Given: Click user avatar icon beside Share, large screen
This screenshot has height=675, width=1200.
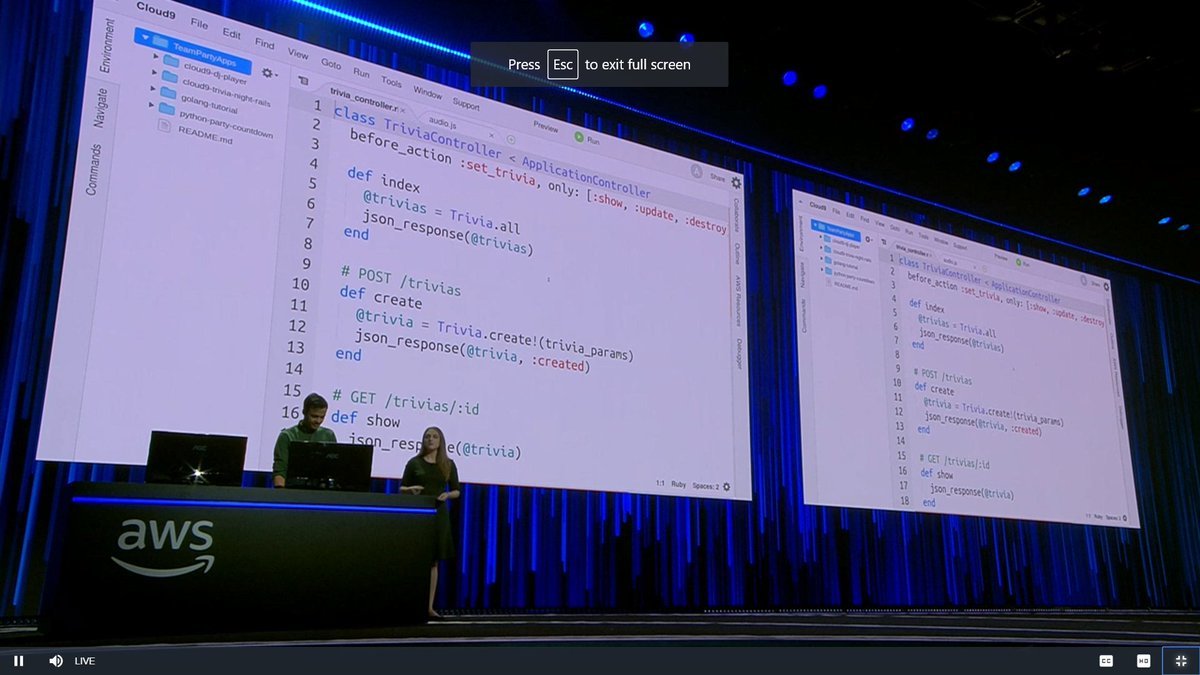Looking at the screenshot, I should 695,171.
